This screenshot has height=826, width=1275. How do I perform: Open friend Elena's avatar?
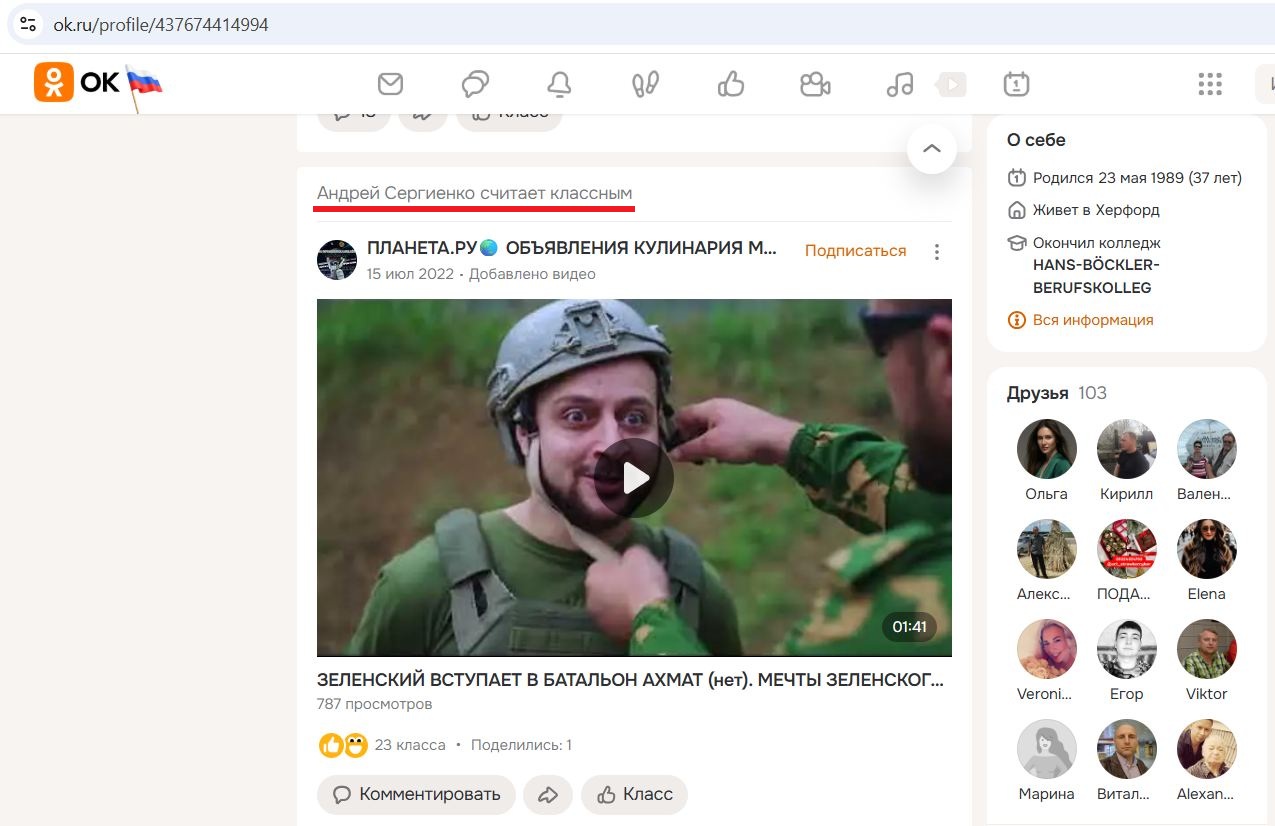tap(1207, 549)
